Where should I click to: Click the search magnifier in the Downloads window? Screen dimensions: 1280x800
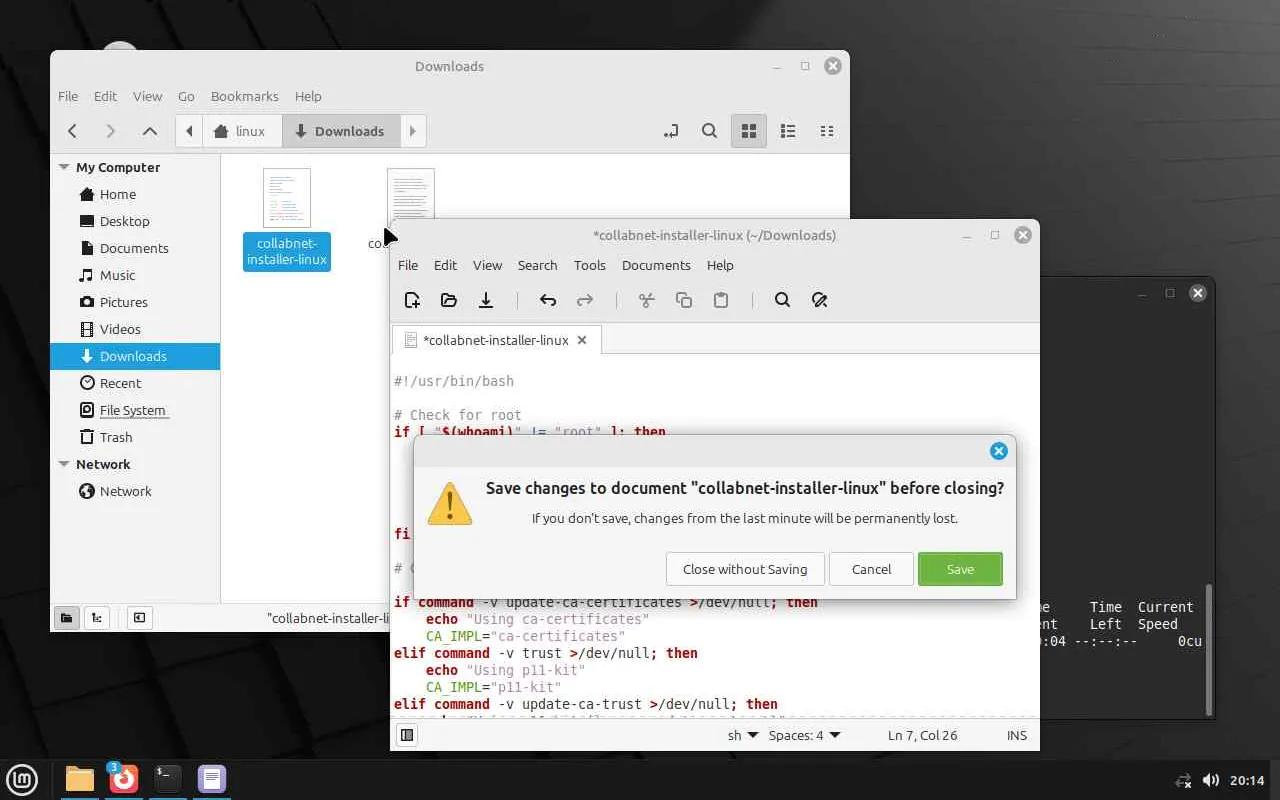click(709, 131)
